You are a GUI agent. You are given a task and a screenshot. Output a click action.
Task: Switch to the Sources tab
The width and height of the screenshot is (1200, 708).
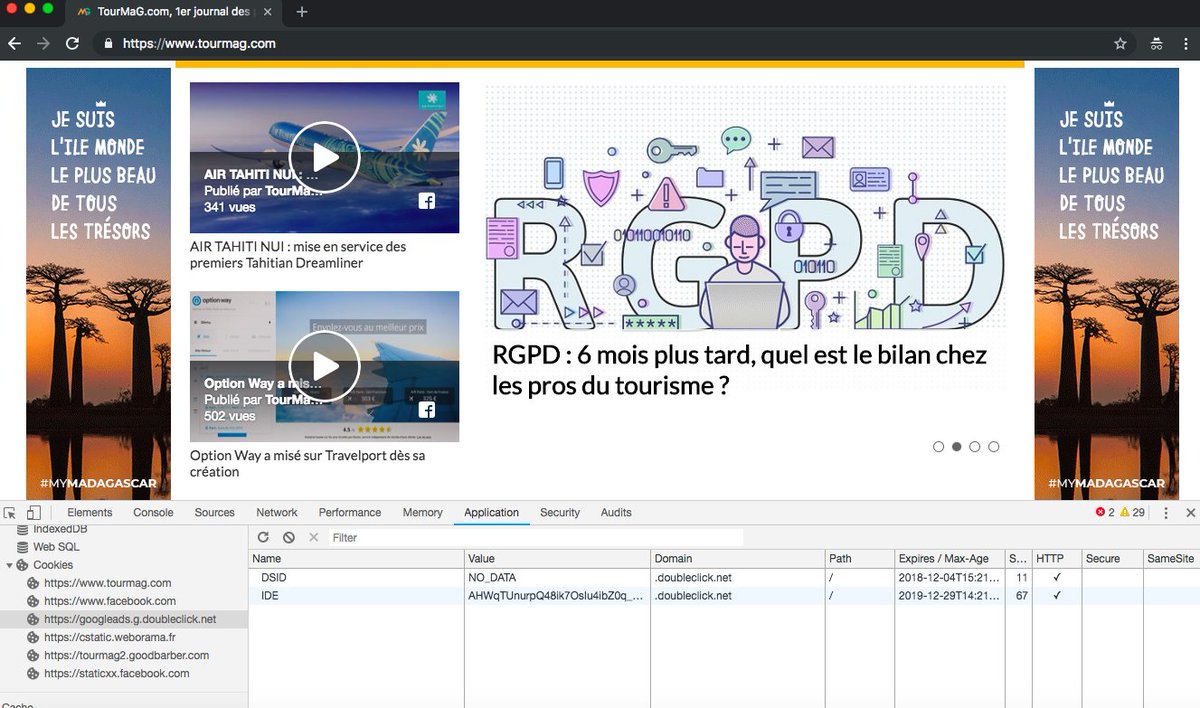tap(214, 512)
